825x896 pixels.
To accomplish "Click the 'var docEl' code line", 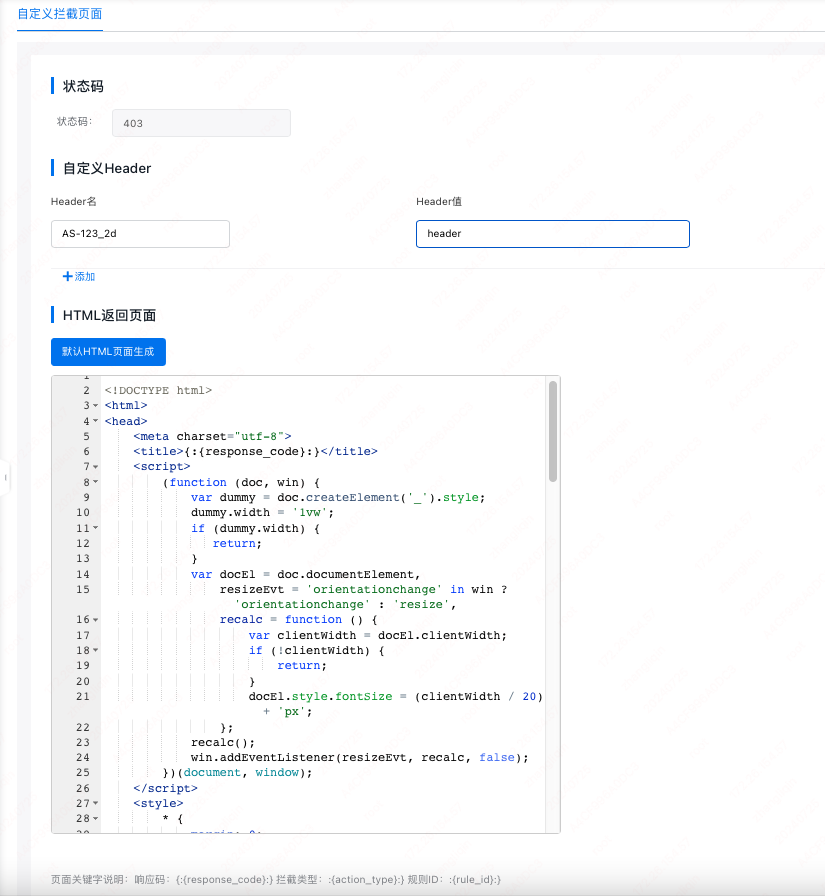I will pos(306,574).
